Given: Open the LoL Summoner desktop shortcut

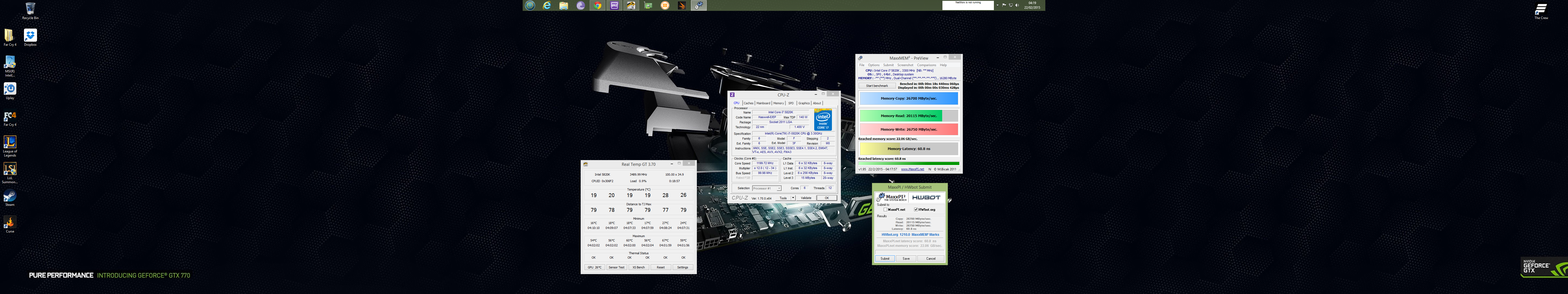Looking at the screenshot, I should [10, 173].
